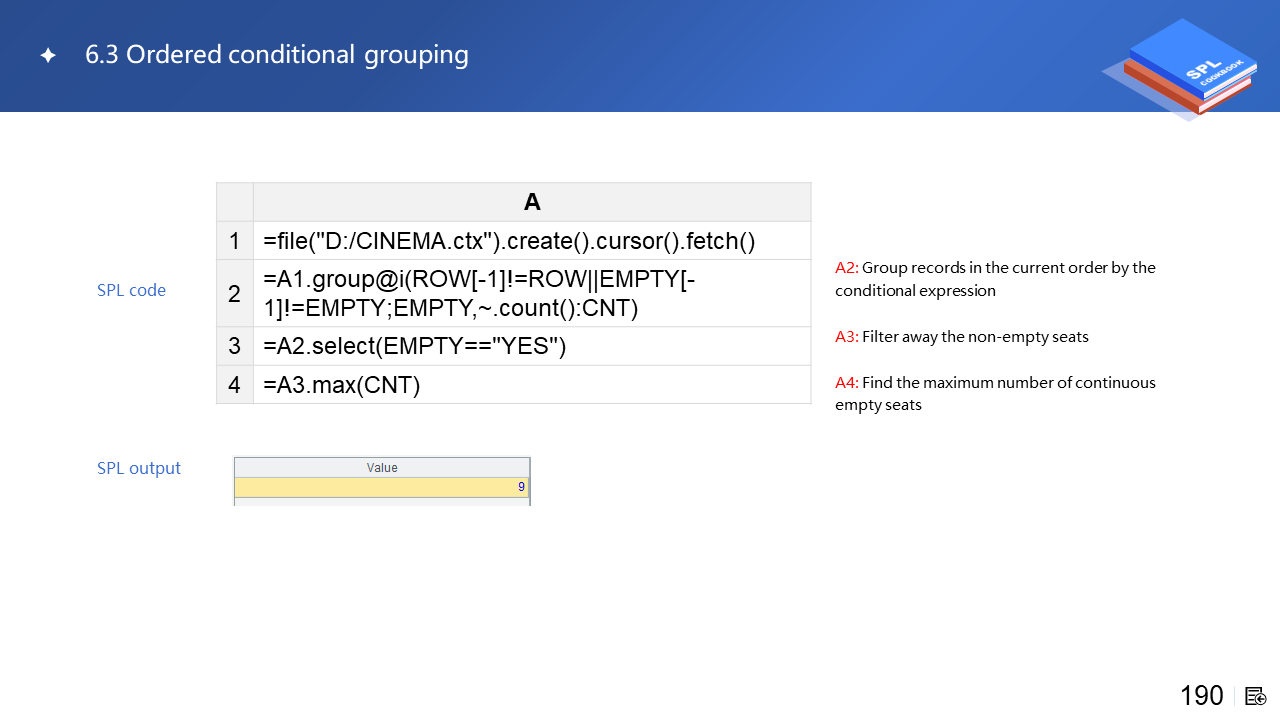Select the column A header of code table

pyautogui.click(x=532, y=202)
